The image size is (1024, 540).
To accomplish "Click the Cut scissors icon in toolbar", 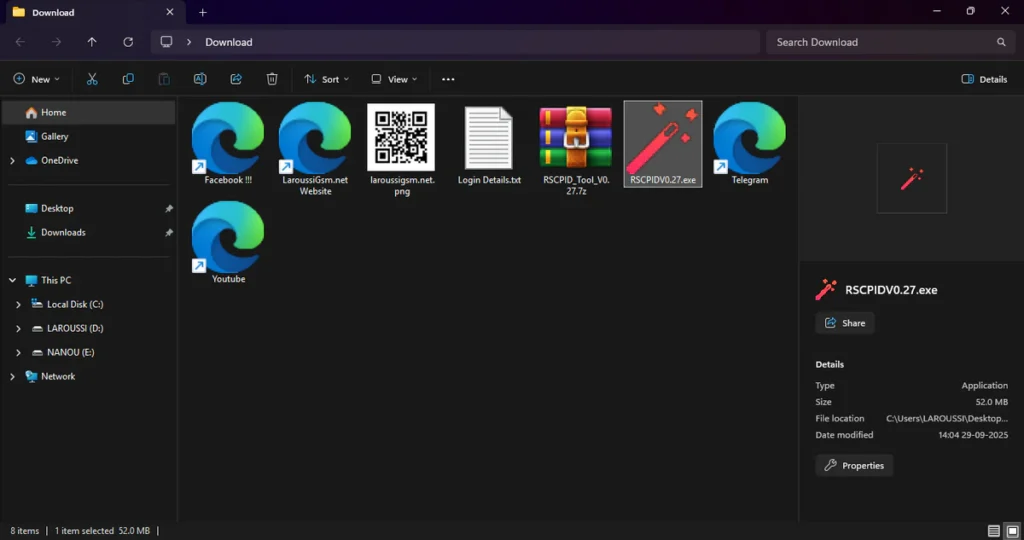I will 92,79.
